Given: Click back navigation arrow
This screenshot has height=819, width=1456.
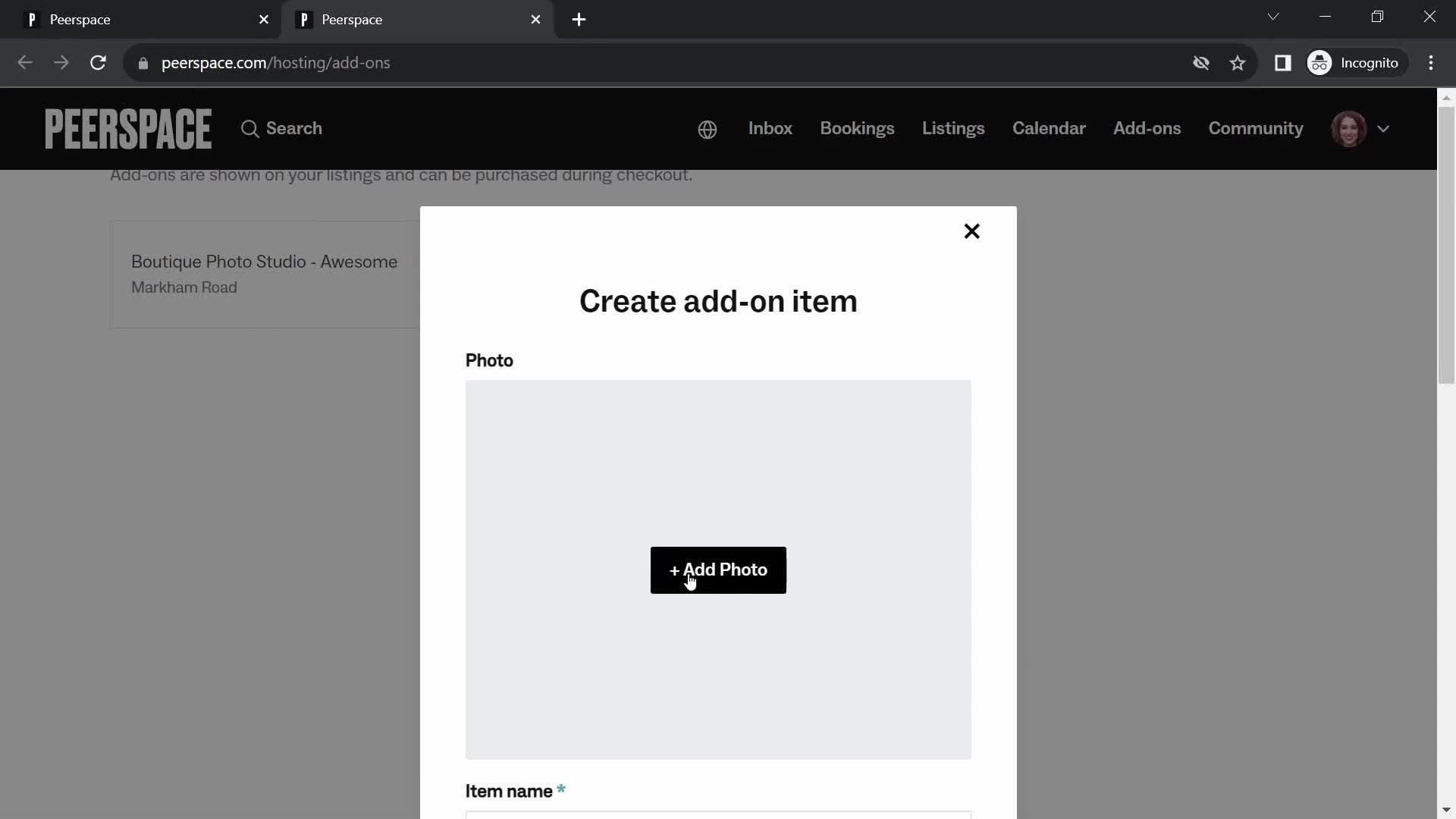Looking at the screenshot, I should click(24, 62).
